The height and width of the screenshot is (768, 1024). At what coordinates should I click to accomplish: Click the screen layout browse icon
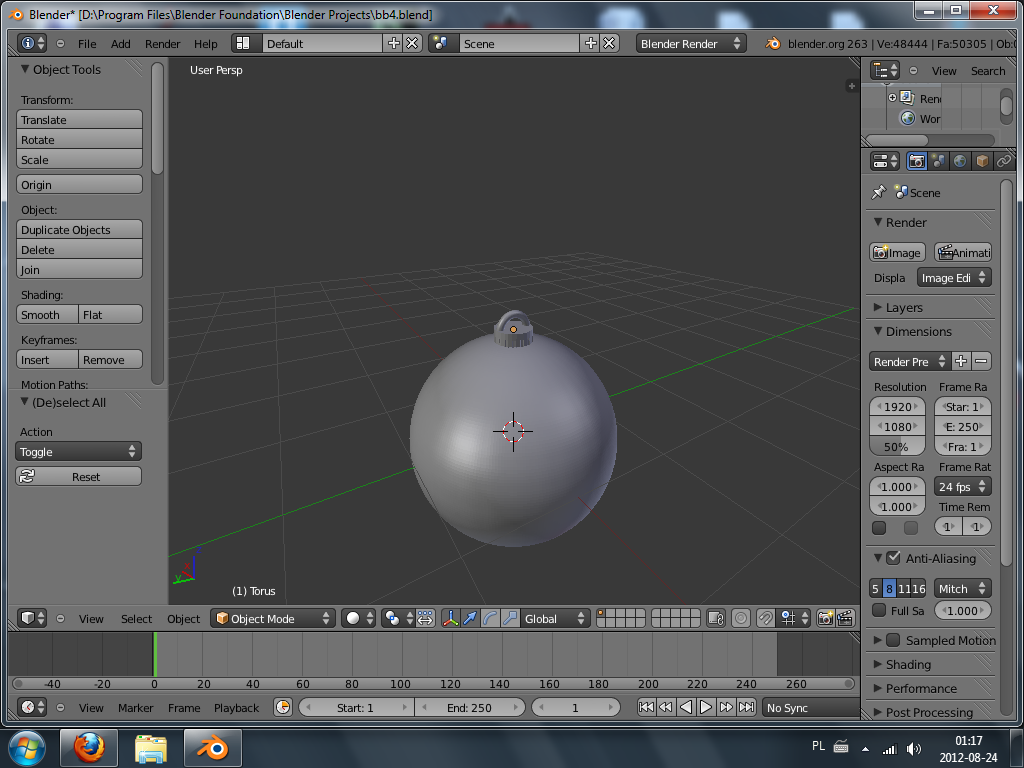click(243, 43)
